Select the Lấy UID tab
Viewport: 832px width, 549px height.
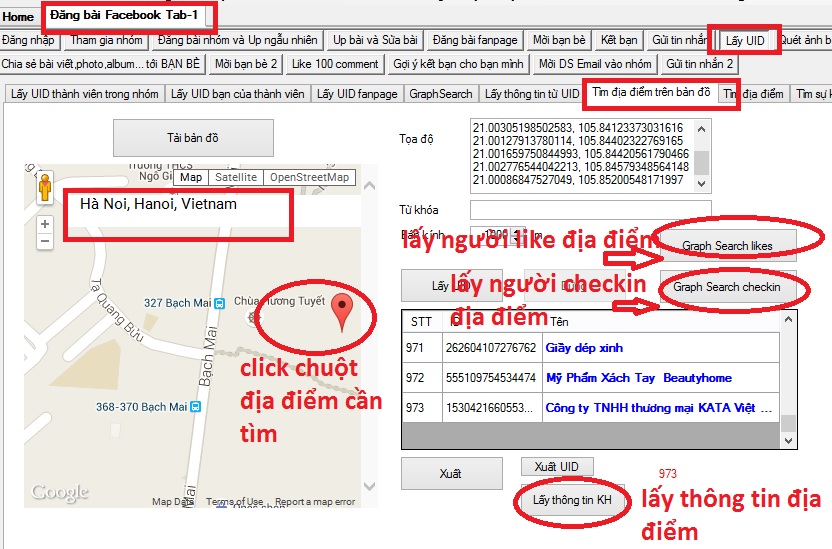point(745,40)
